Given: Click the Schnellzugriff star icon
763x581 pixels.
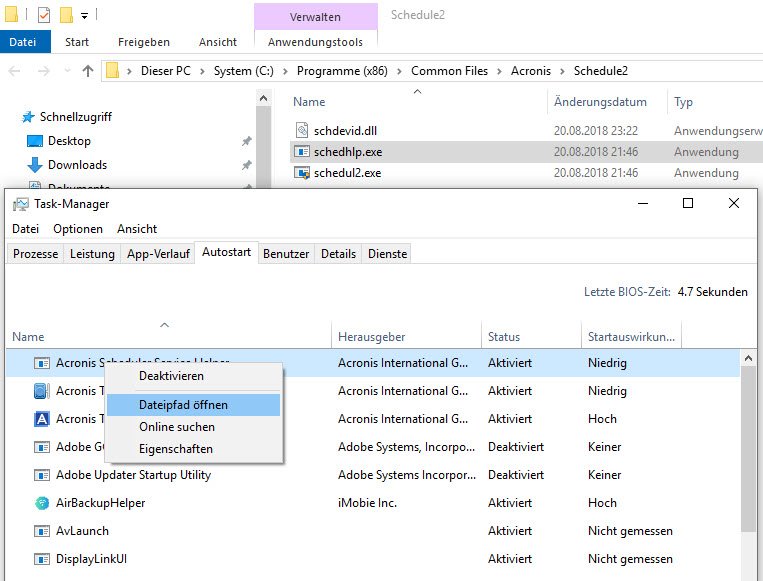Looking at the screenshot, I should click(28, 117).
